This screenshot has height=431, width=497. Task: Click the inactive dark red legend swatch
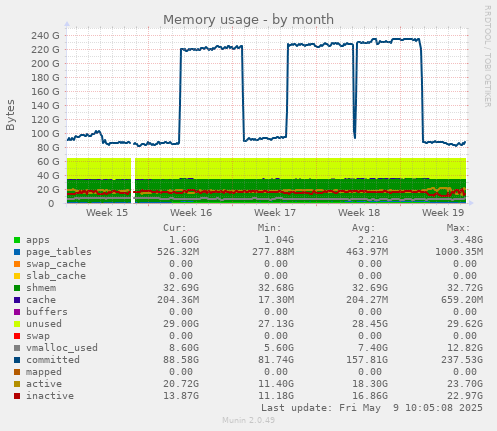[x=17, y=396]
